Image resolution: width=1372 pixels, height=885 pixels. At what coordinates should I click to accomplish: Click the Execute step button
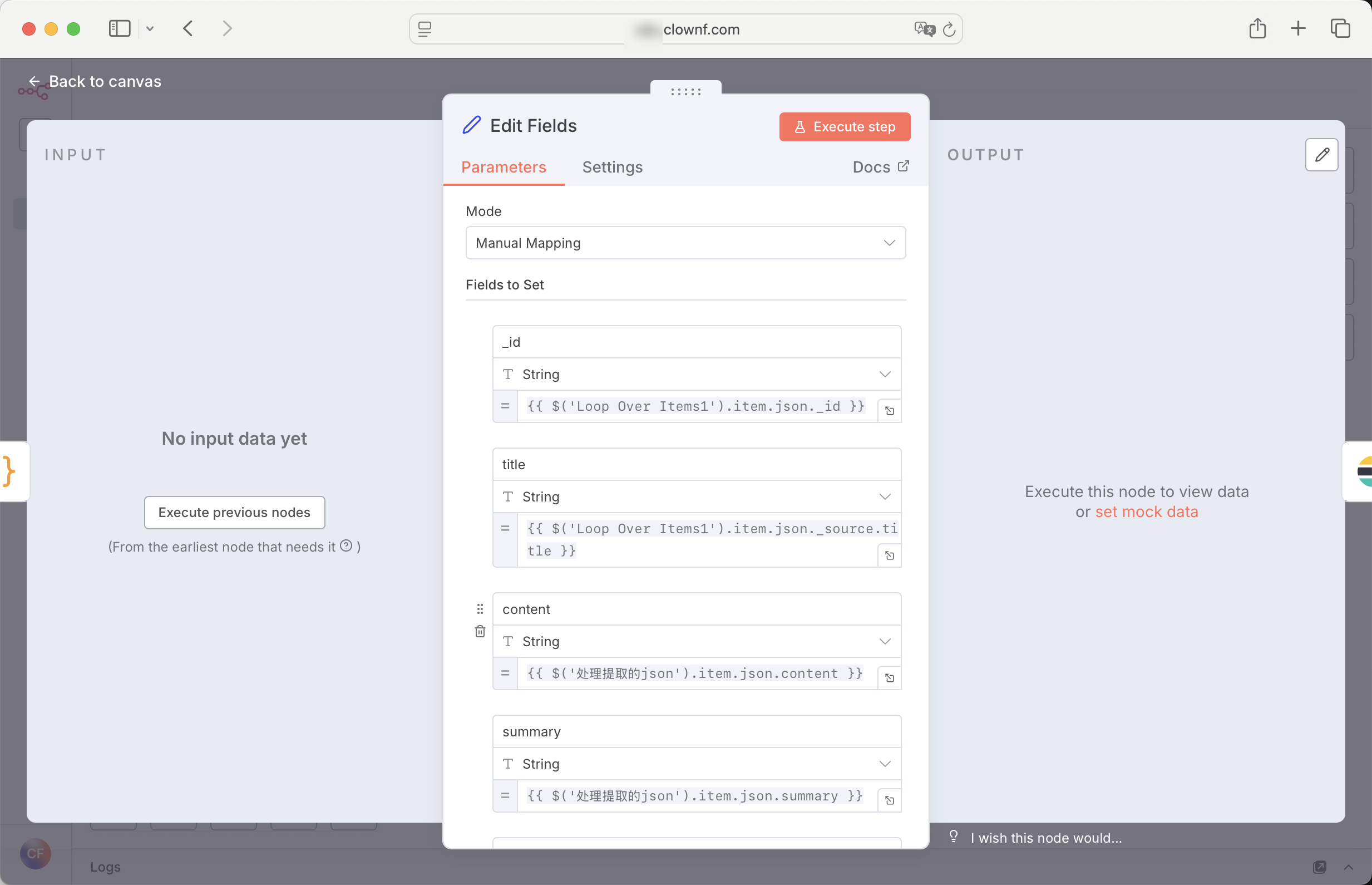844,126
